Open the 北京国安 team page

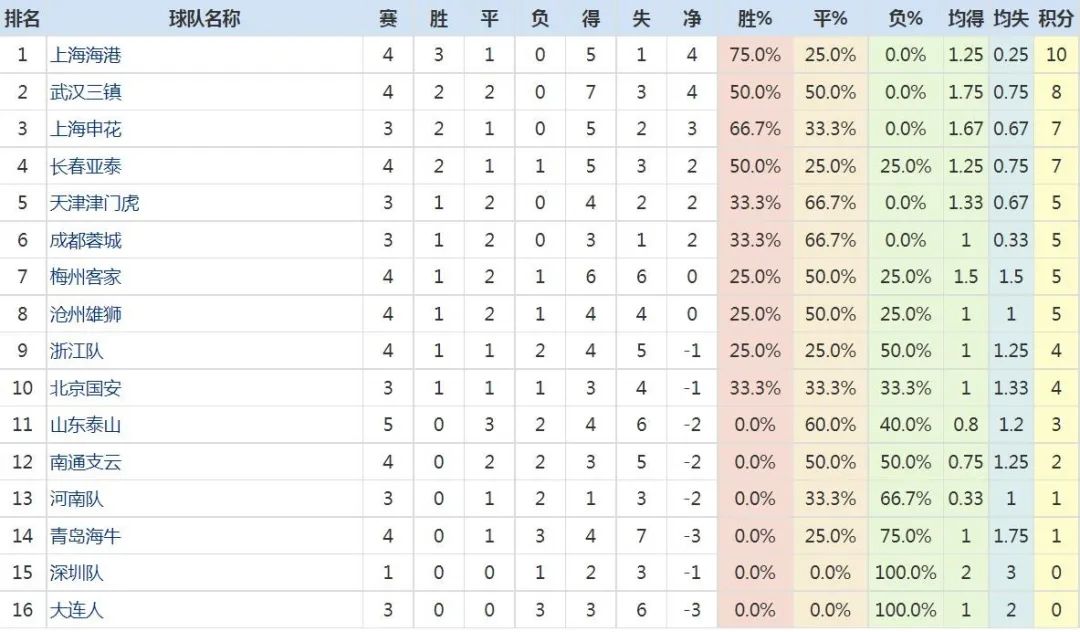(86, 388)
